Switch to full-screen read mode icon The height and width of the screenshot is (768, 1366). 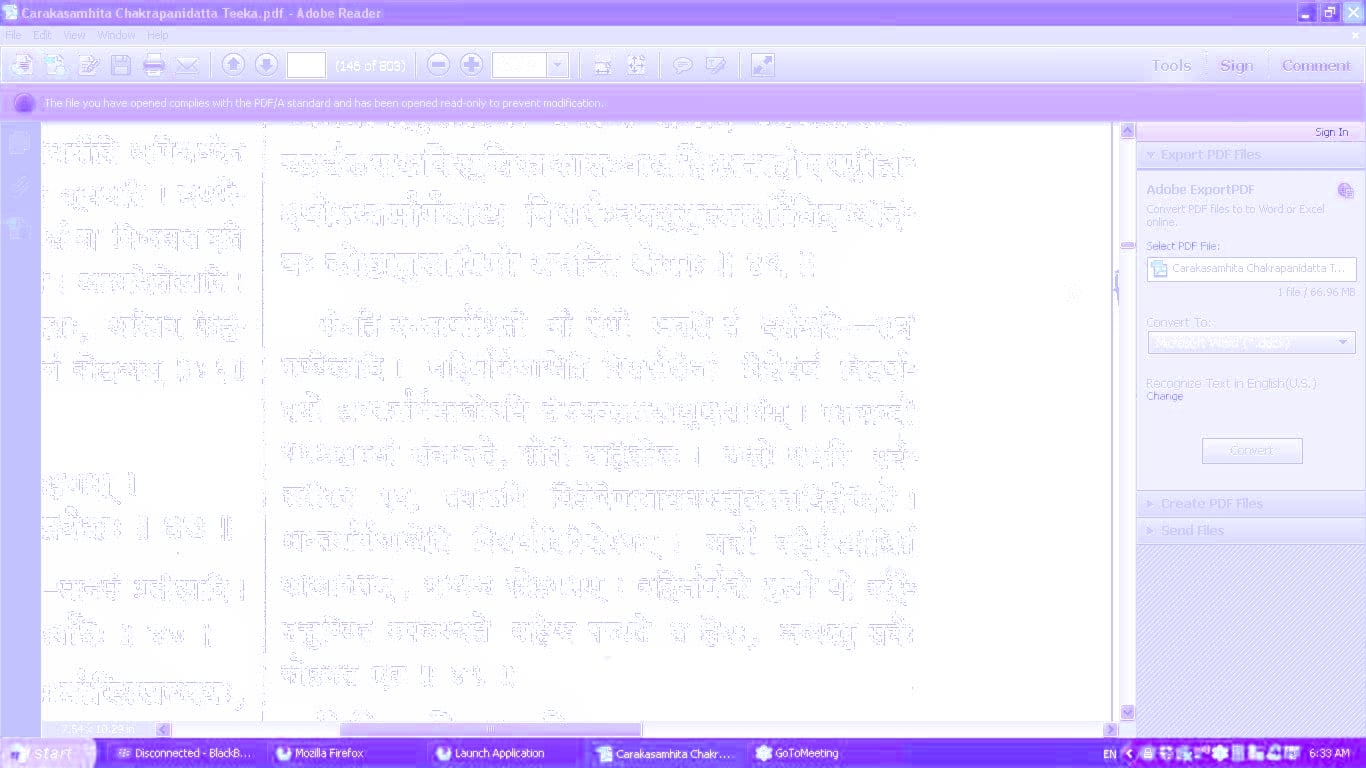click(762, 65)
